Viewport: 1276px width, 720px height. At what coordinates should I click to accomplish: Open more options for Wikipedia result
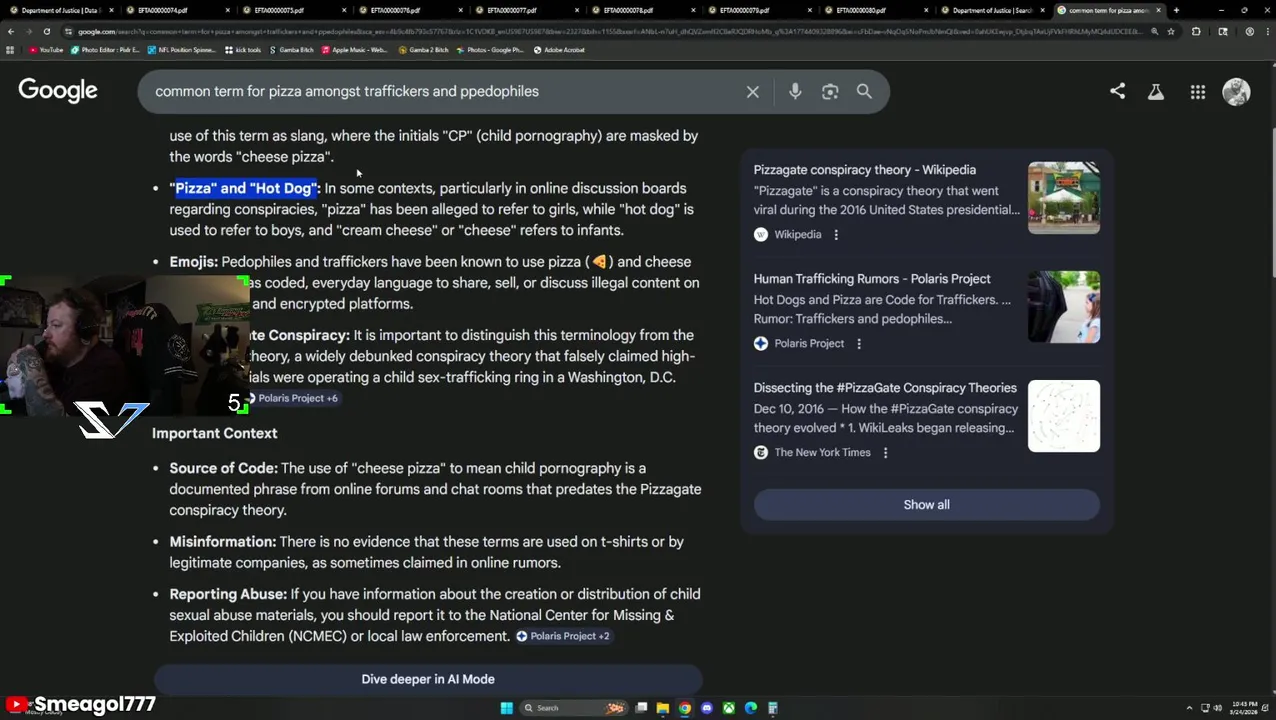click(836, 235)
